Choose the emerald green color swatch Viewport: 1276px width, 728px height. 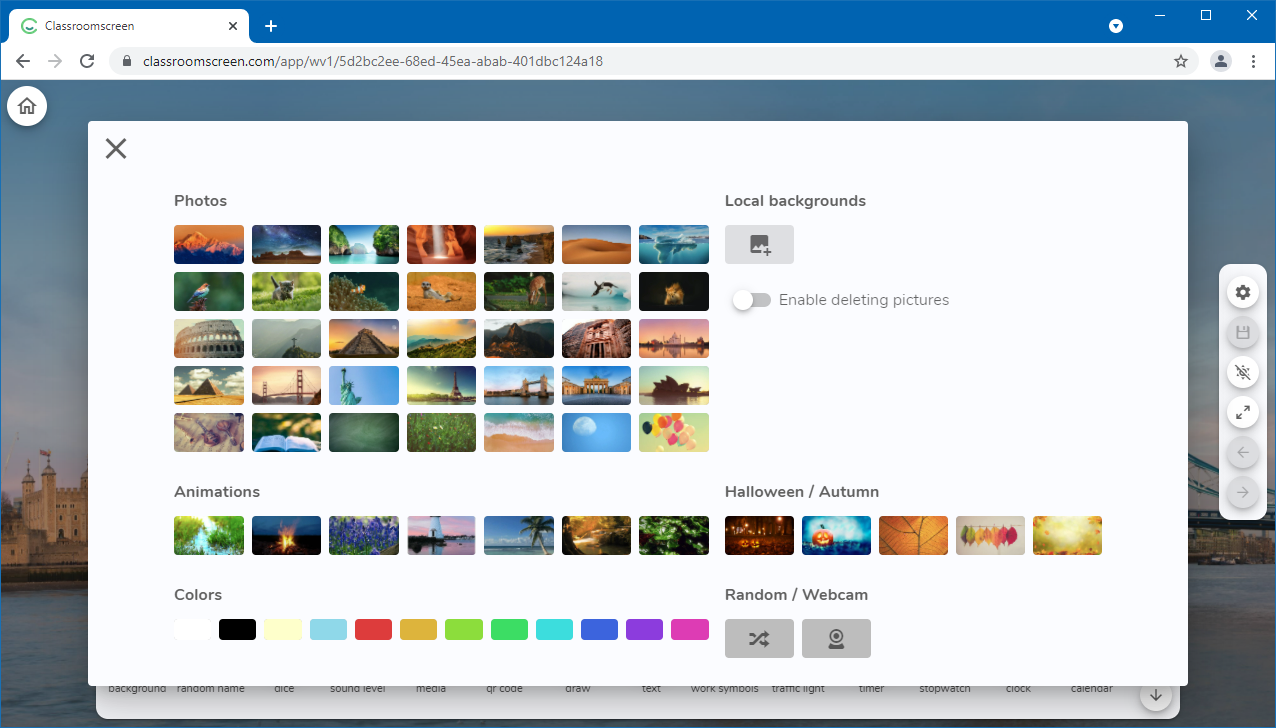click(509, 630)
